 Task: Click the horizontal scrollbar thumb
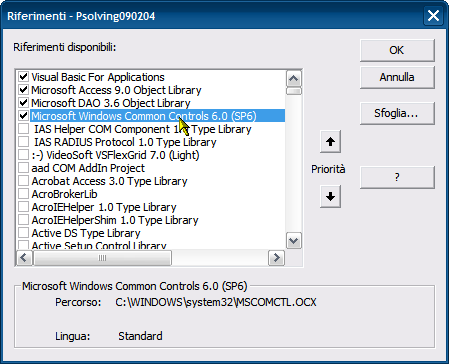coord(102,258)
